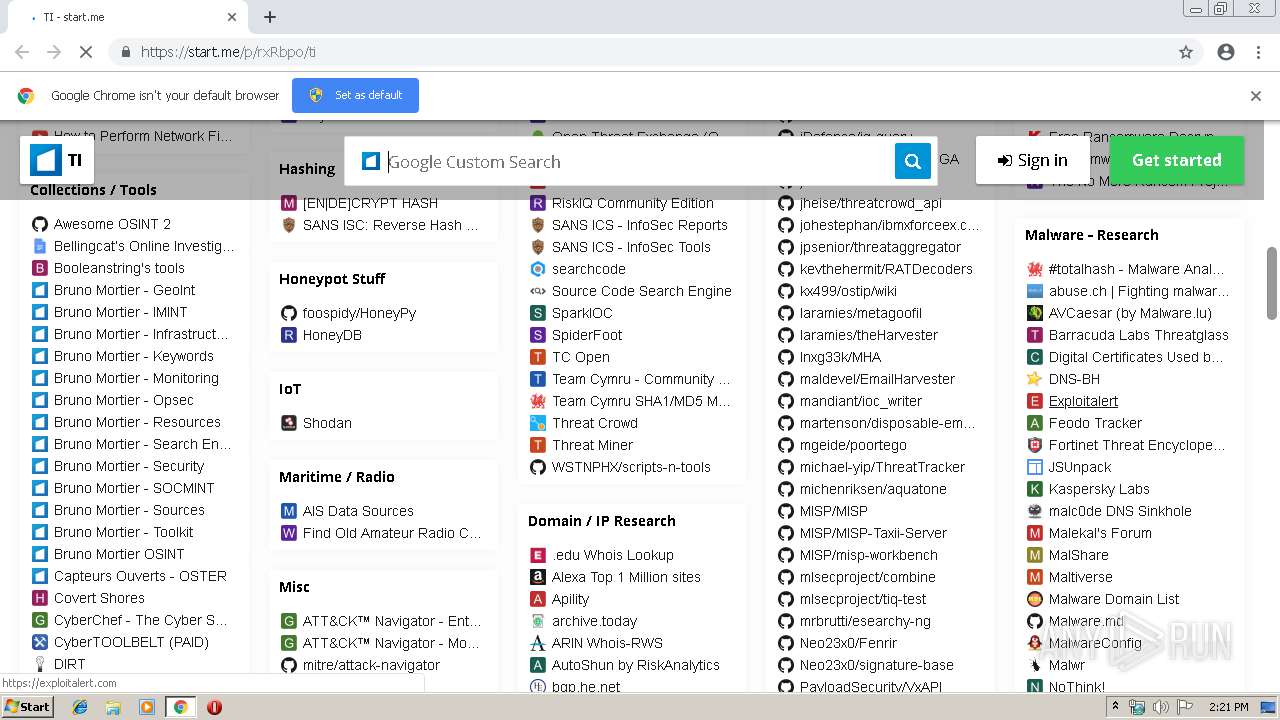Show hidden tray icons arrow
This screenshot has height=720, width=1280.
pos(1116,707)
